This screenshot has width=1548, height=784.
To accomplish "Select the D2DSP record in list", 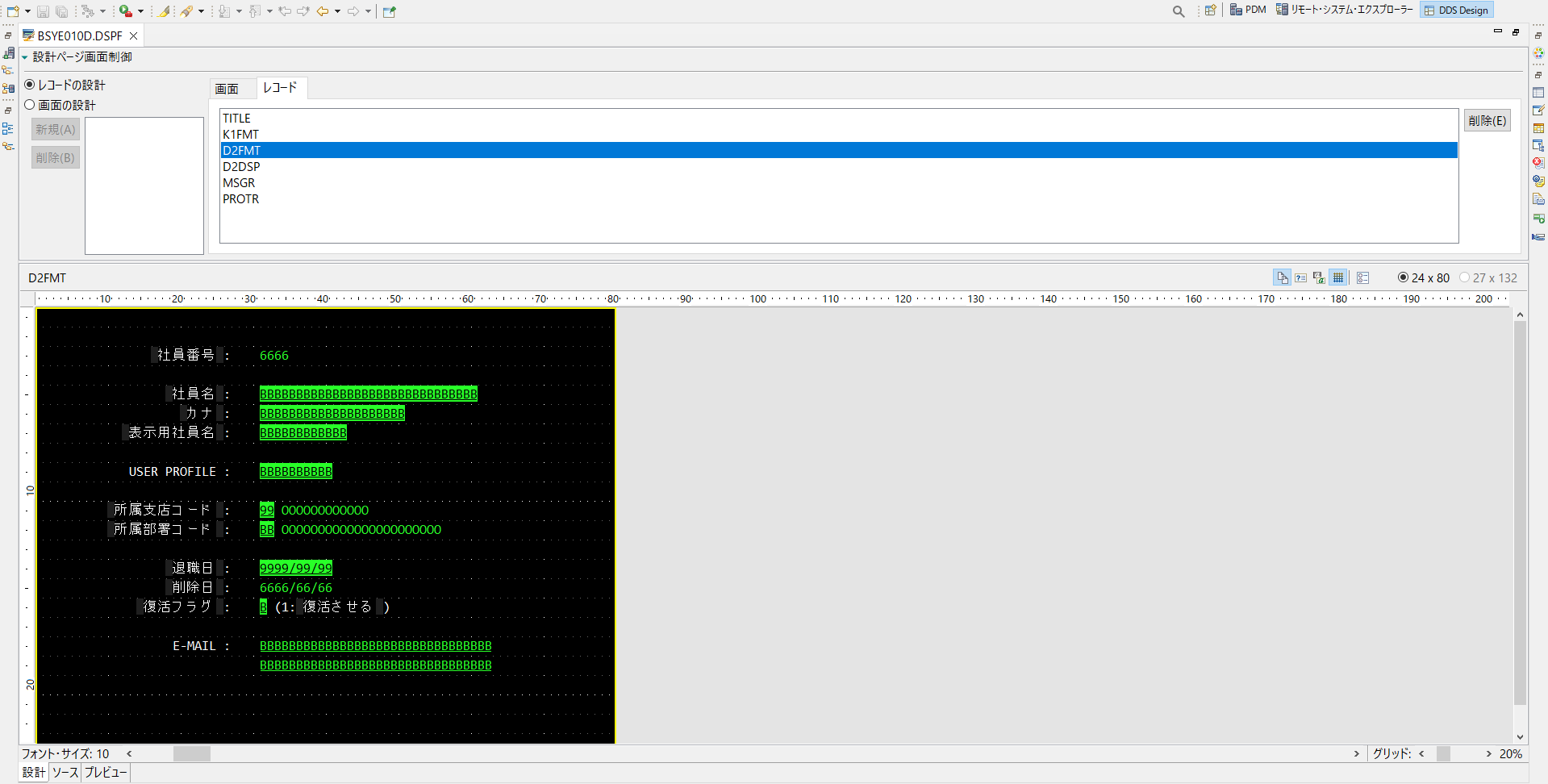I will click(x=839, y=166).
